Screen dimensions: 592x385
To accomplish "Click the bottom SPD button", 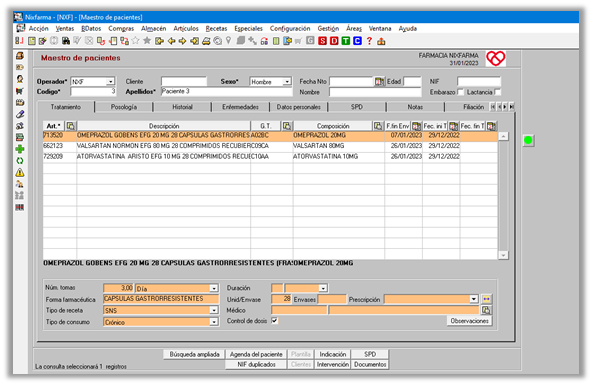I will [x=370, y=354].
